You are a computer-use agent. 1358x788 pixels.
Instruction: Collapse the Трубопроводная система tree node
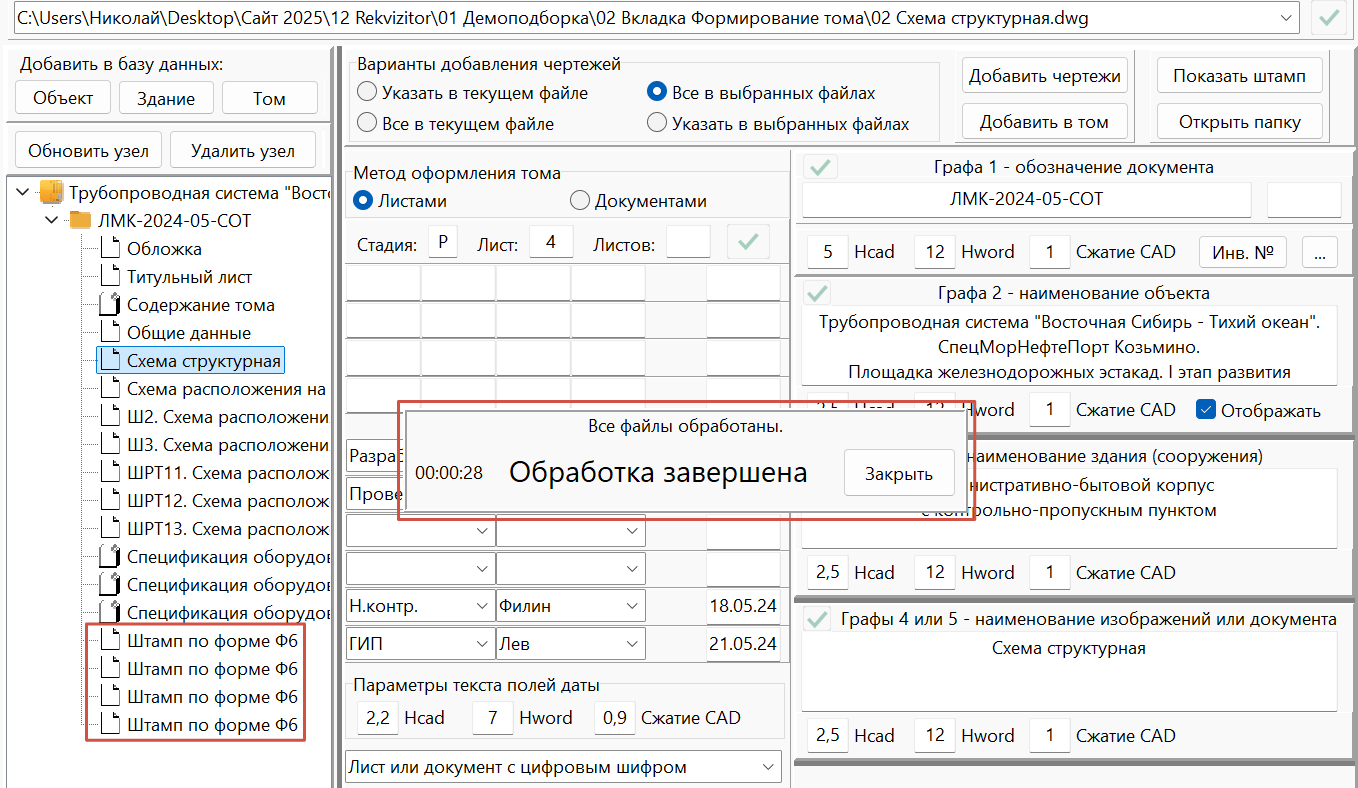(24, 192)
